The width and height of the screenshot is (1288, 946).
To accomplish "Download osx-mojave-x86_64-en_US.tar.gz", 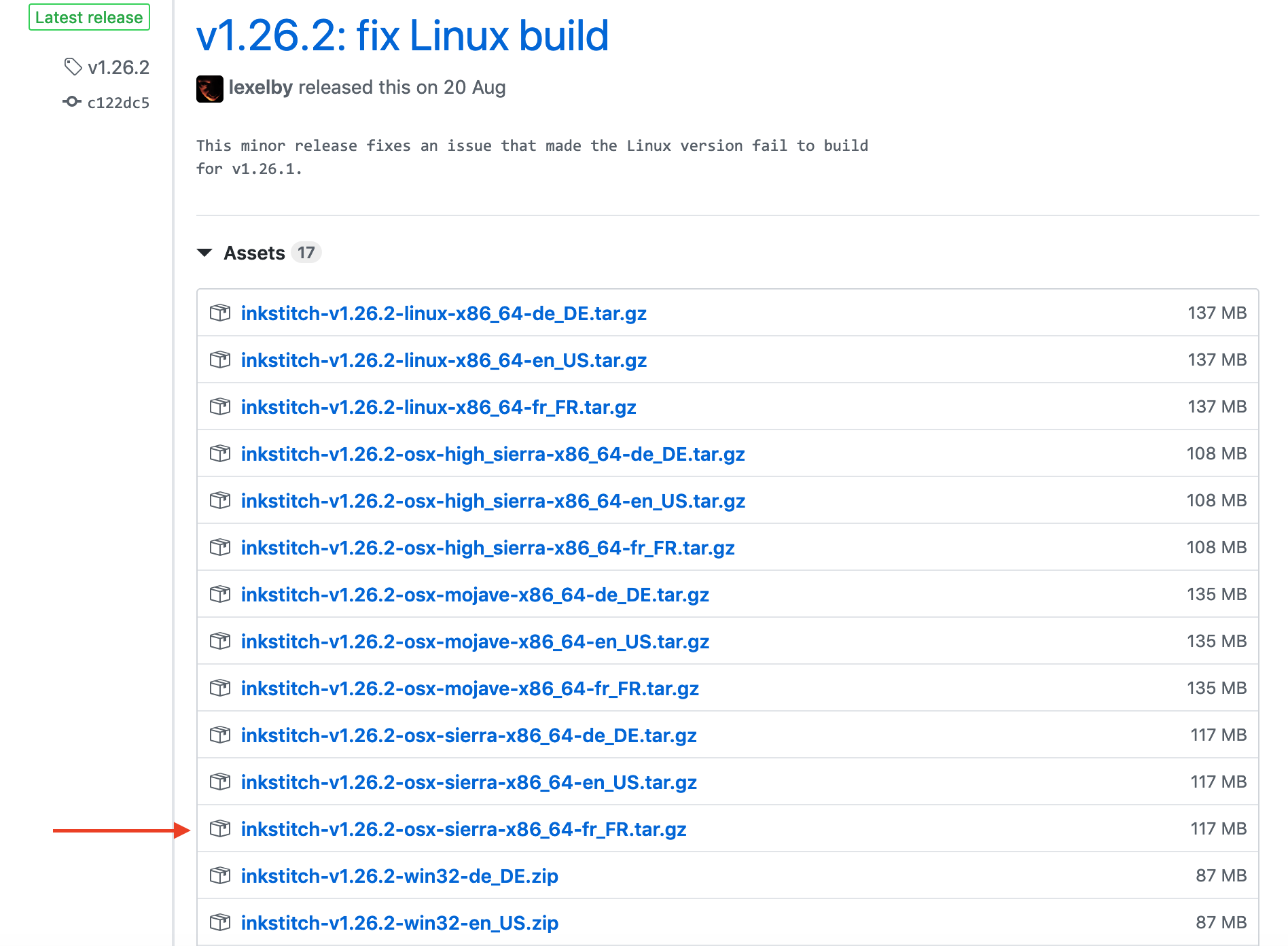I will pos(475,642).
